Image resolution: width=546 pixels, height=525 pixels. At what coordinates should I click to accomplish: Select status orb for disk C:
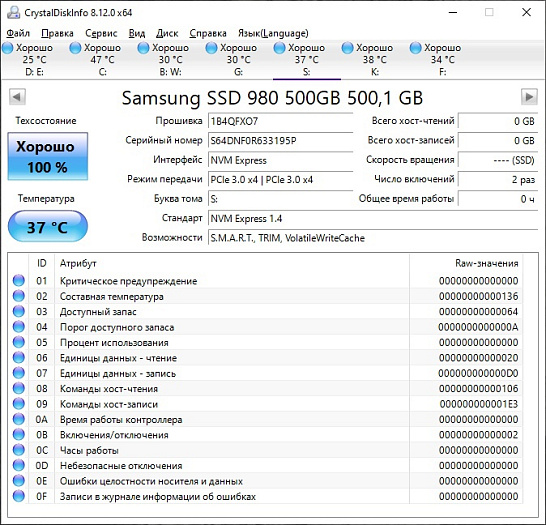pos(75,48)
